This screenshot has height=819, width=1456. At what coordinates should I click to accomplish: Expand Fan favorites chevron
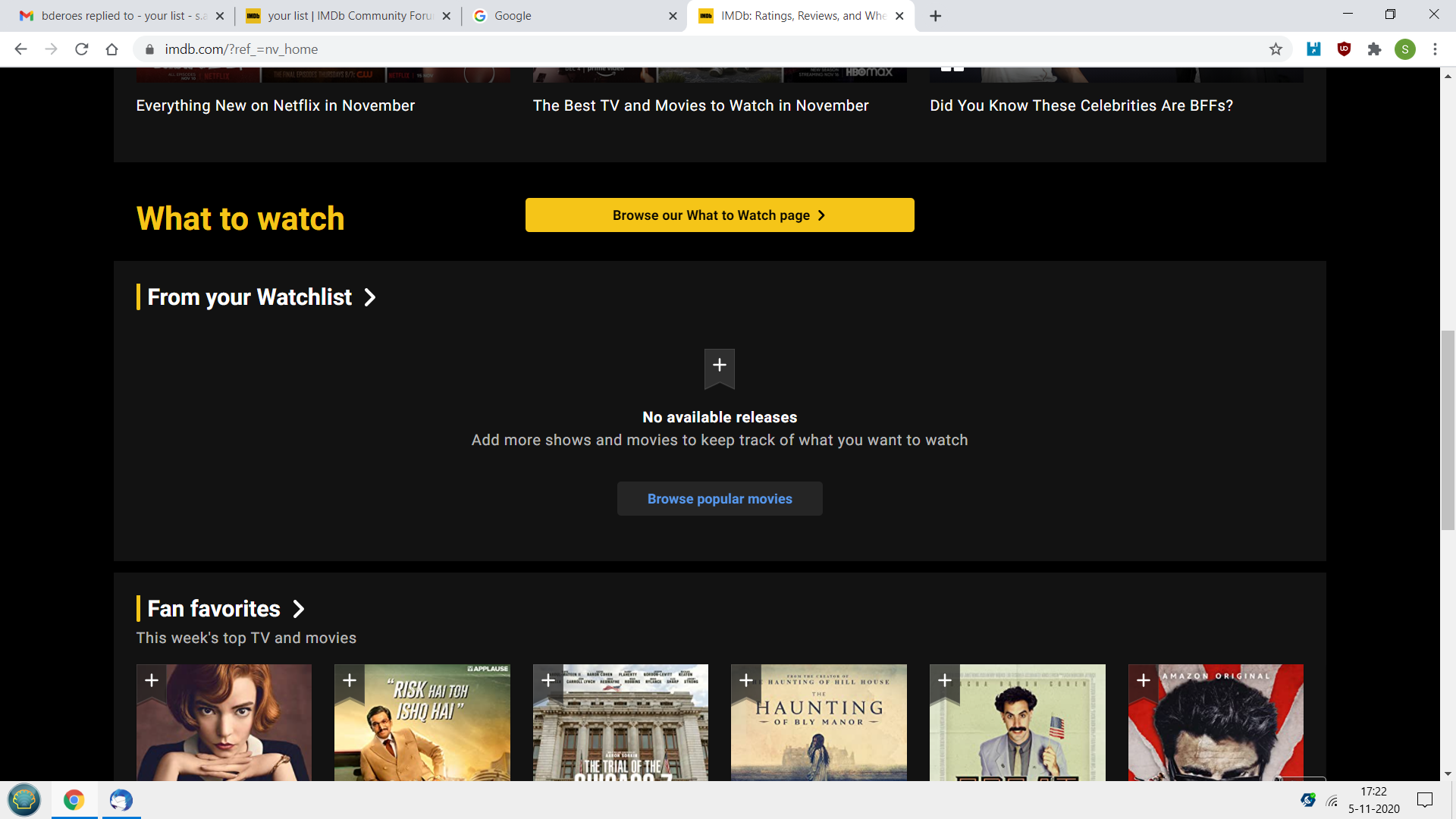tap(299, 609)
